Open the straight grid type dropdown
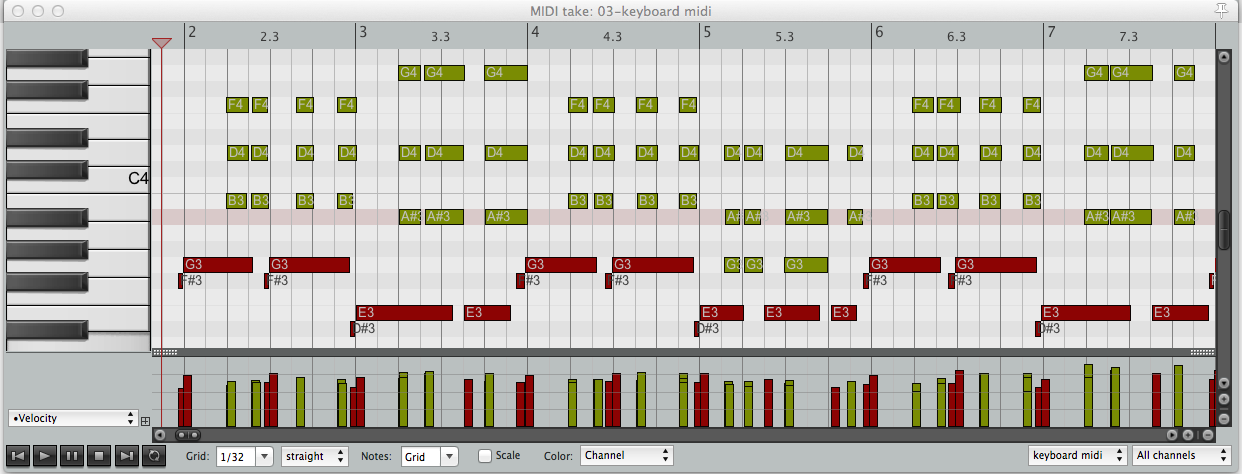1242x474 pixels. (315, 456)
